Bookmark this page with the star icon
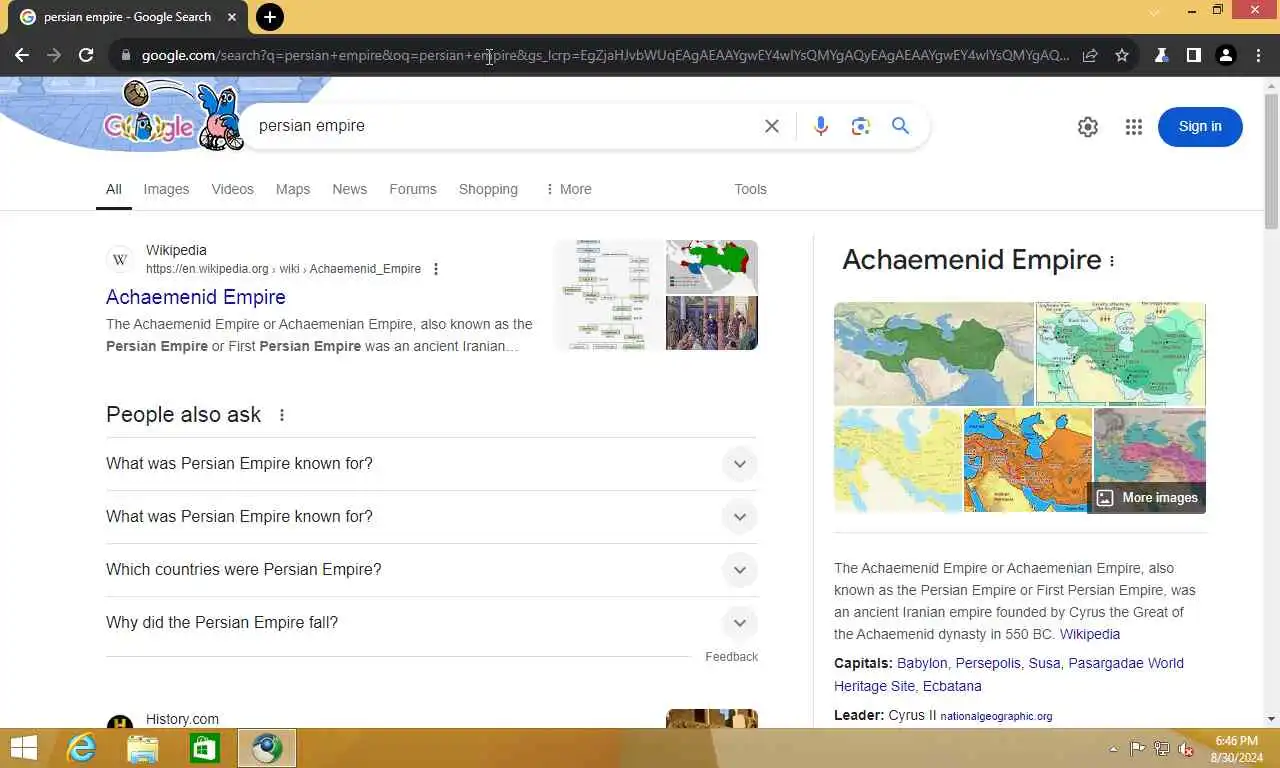 click(1122, 55)
